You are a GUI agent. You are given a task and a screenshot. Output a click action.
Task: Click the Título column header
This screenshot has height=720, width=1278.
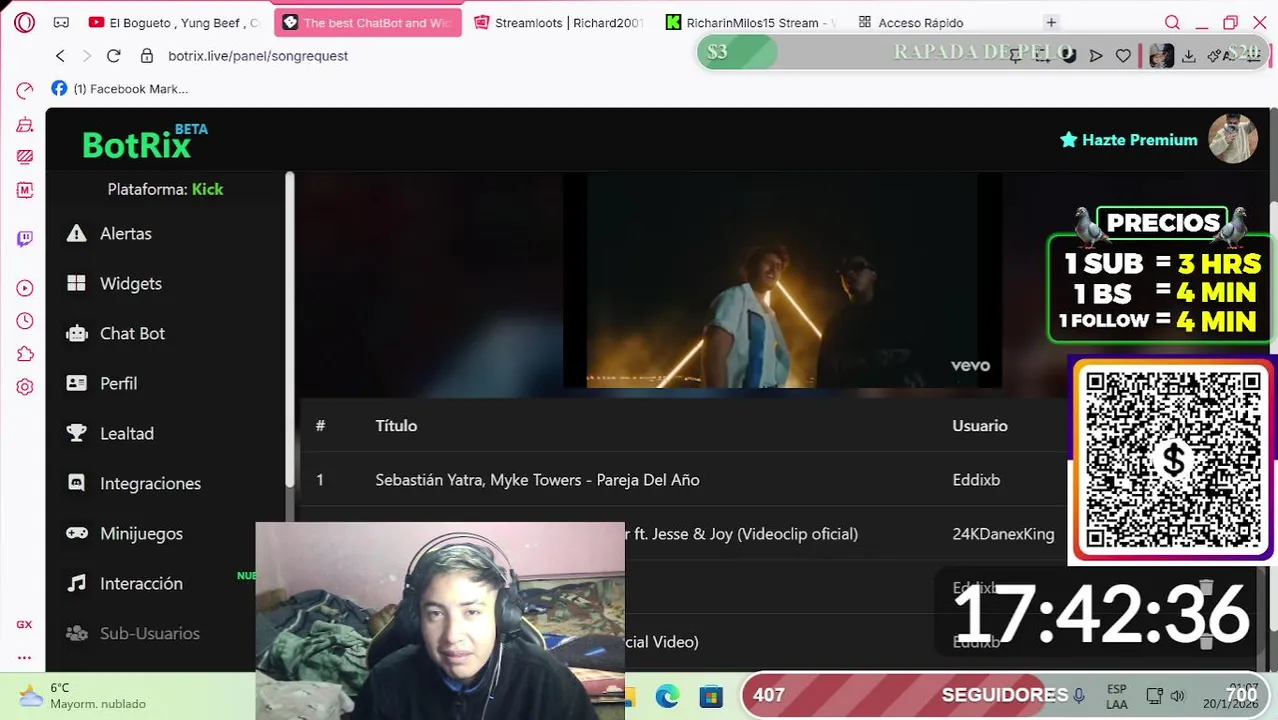point(396,426)
